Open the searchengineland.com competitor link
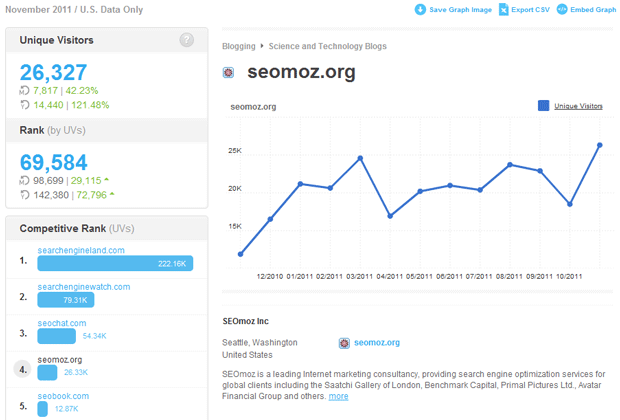Image resolution: width=620 pixels, height=420 pixels. coord(81,250)
